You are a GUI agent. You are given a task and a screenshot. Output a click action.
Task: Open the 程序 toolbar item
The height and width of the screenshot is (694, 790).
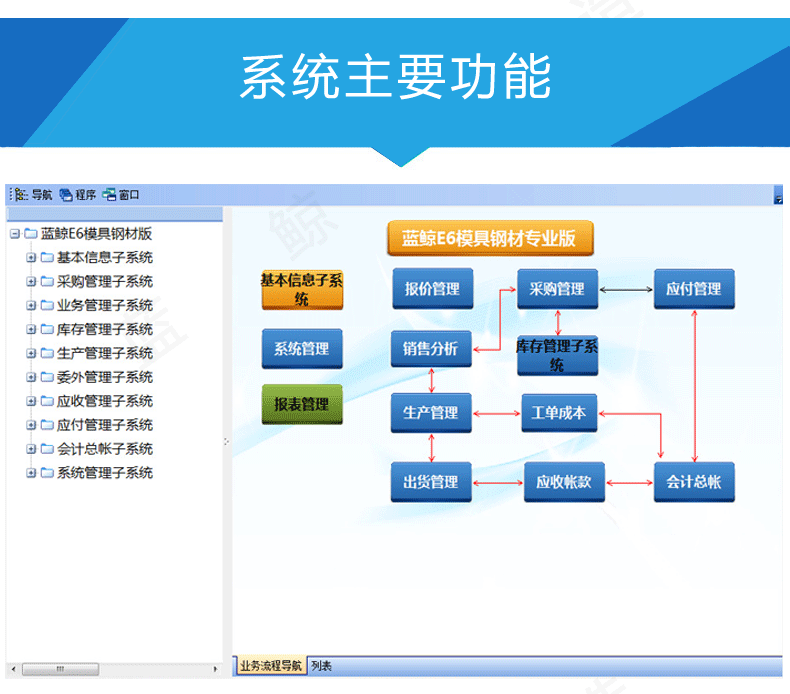coord(78,195)
